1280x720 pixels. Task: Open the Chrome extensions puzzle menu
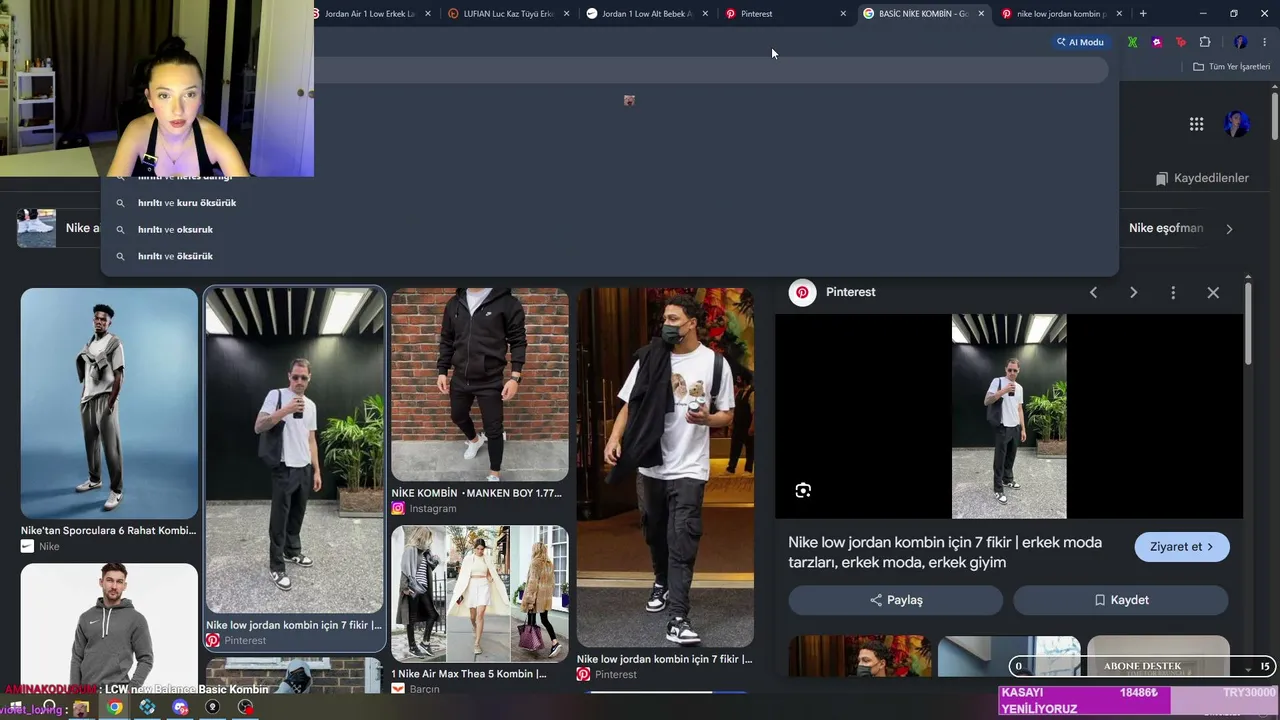1205,42
